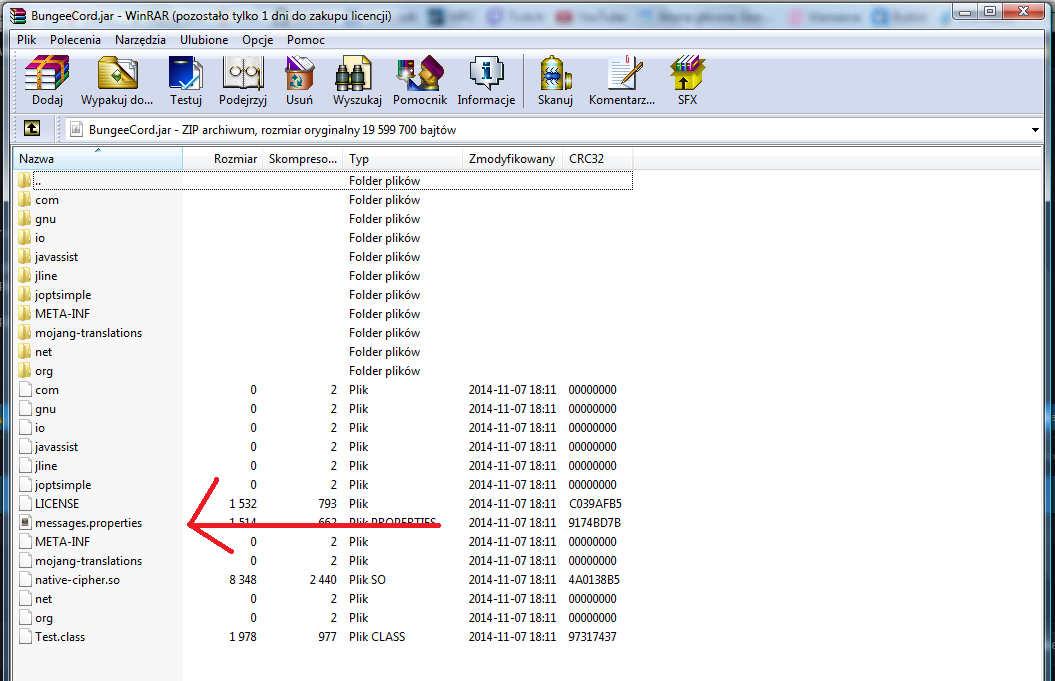Select the org folder row
The image size is (1055, 681).
coord(323,371)
